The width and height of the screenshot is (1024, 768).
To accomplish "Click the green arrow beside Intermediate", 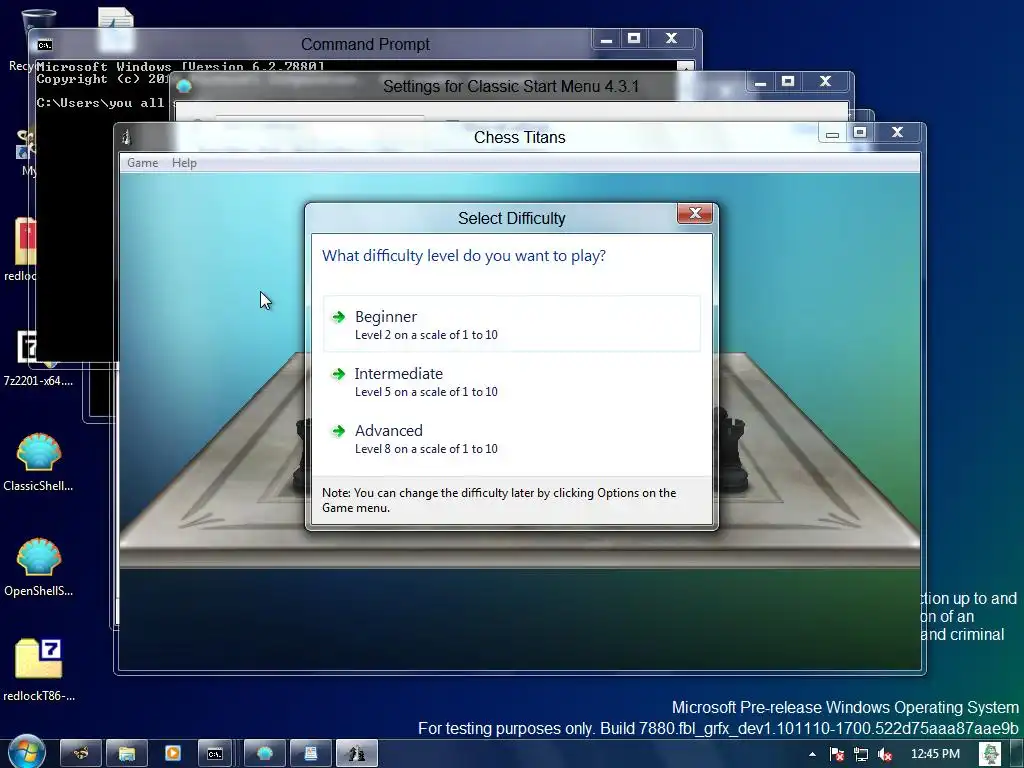I will (338, 374).
